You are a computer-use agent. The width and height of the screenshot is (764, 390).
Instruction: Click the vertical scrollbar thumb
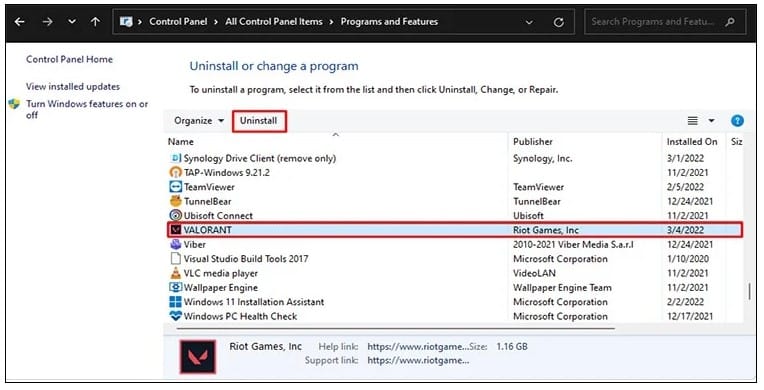point(749,292)
